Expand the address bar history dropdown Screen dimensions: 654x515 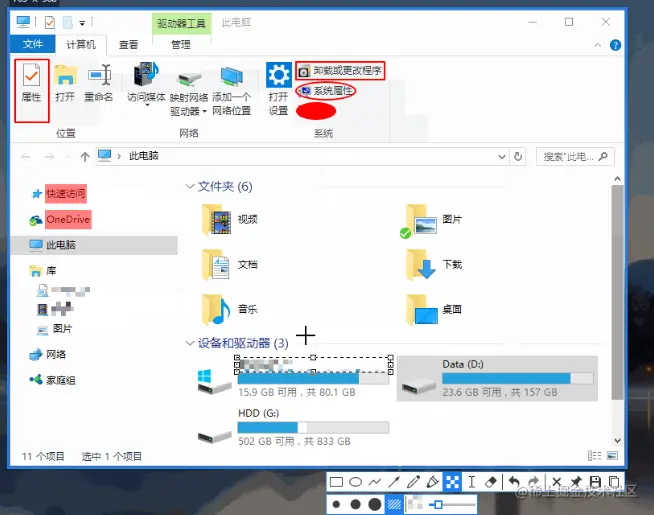point(502,157)
